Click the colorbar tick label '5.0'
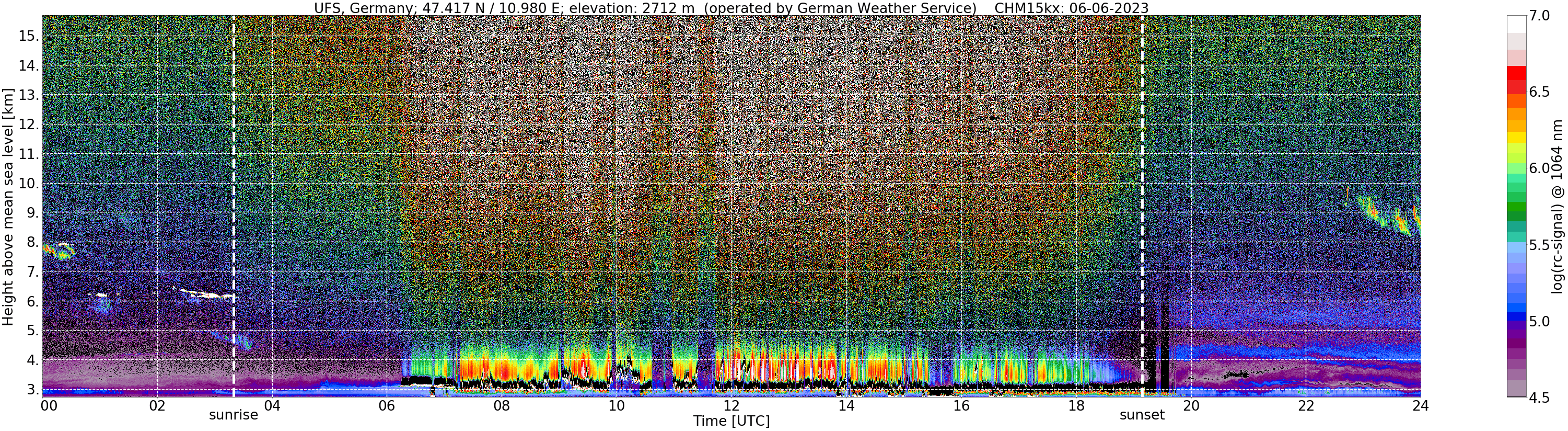The height and width of the screenshot is (431, 1568). (x=1539, y=321)
